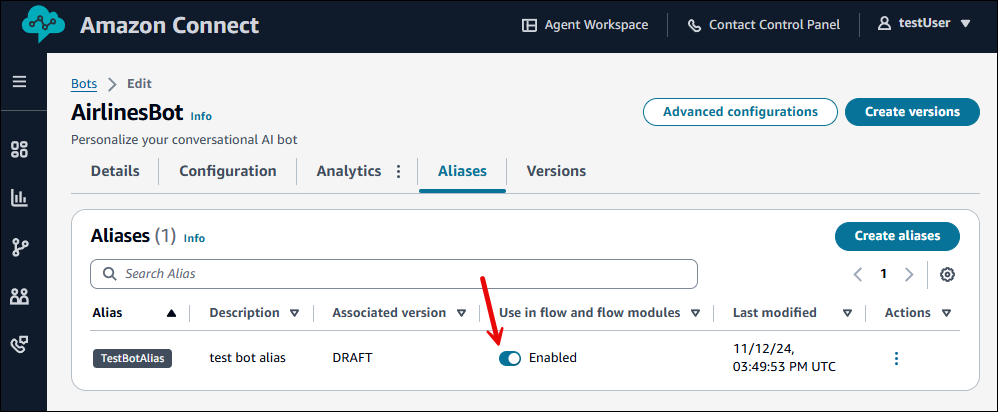Open the users sidebar icon
This screenshot has height=412, width=998.
(x=19, y=296)
